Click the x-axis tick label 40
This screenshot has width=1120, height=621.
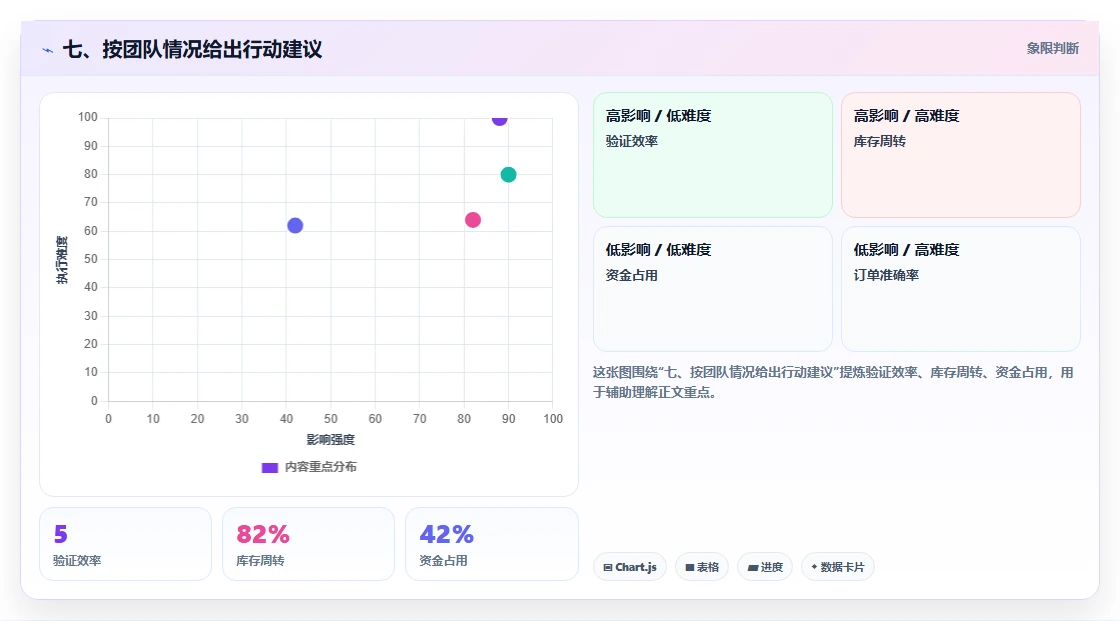[x=286, y=419]
